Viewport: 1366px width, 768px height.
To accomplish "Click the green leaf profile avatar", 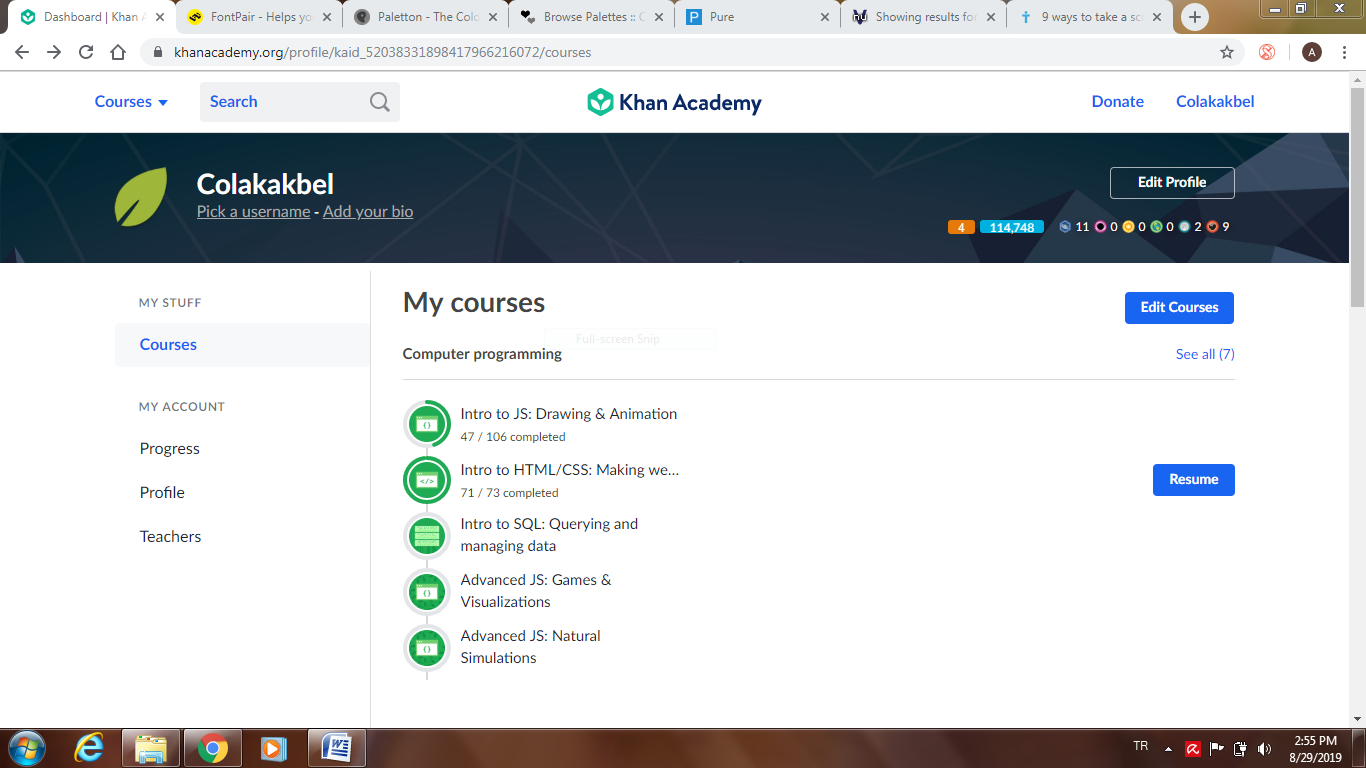I will 141,196.
